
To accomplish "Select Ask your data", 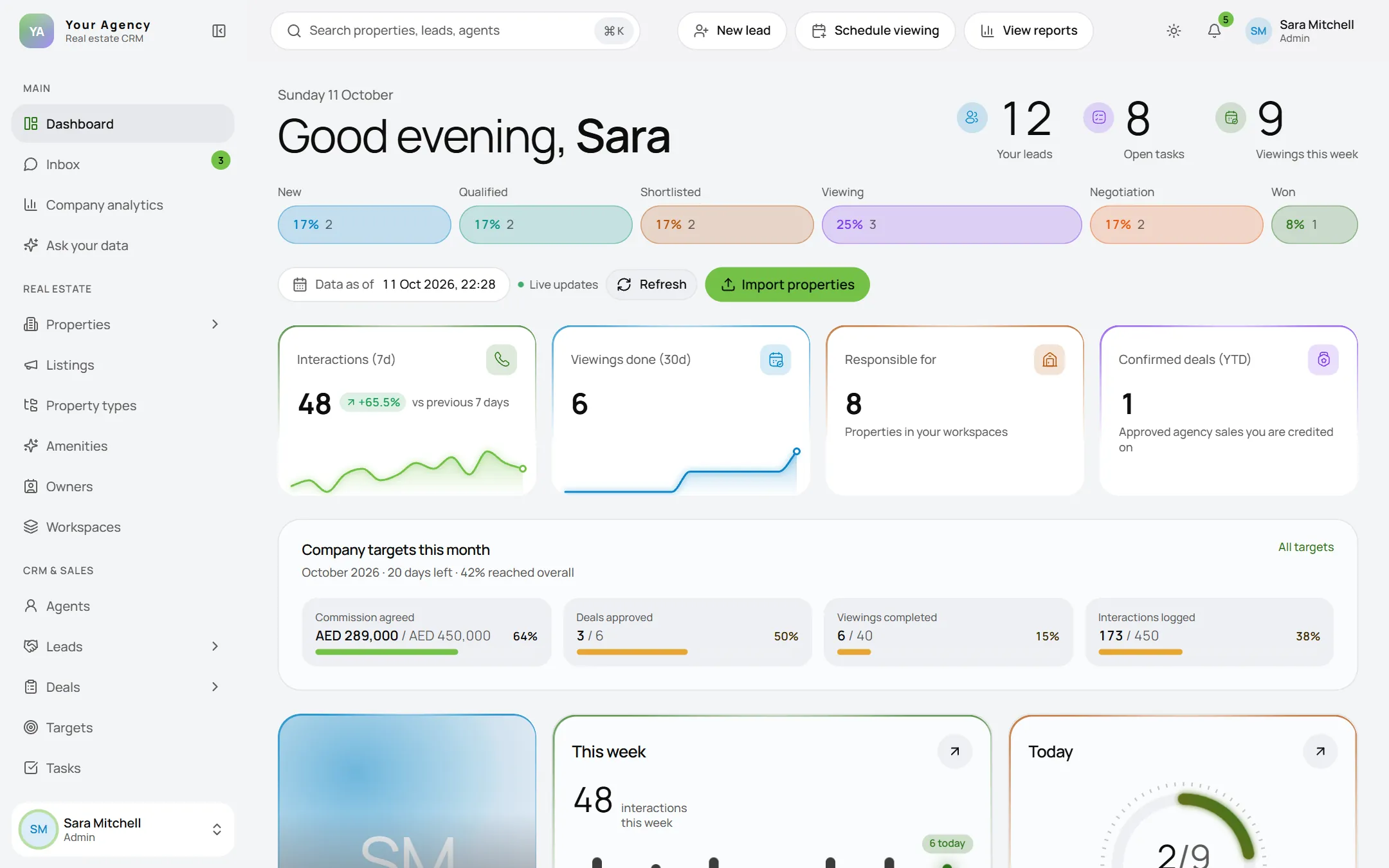I will [x=123, y=245].
